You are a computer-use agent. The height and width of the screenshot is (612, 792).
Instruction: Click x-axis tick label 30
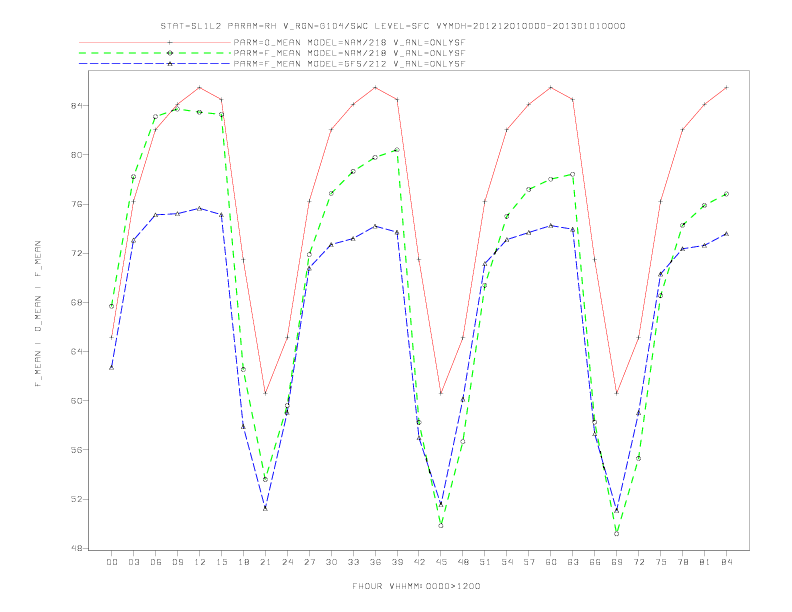(331, 562)
